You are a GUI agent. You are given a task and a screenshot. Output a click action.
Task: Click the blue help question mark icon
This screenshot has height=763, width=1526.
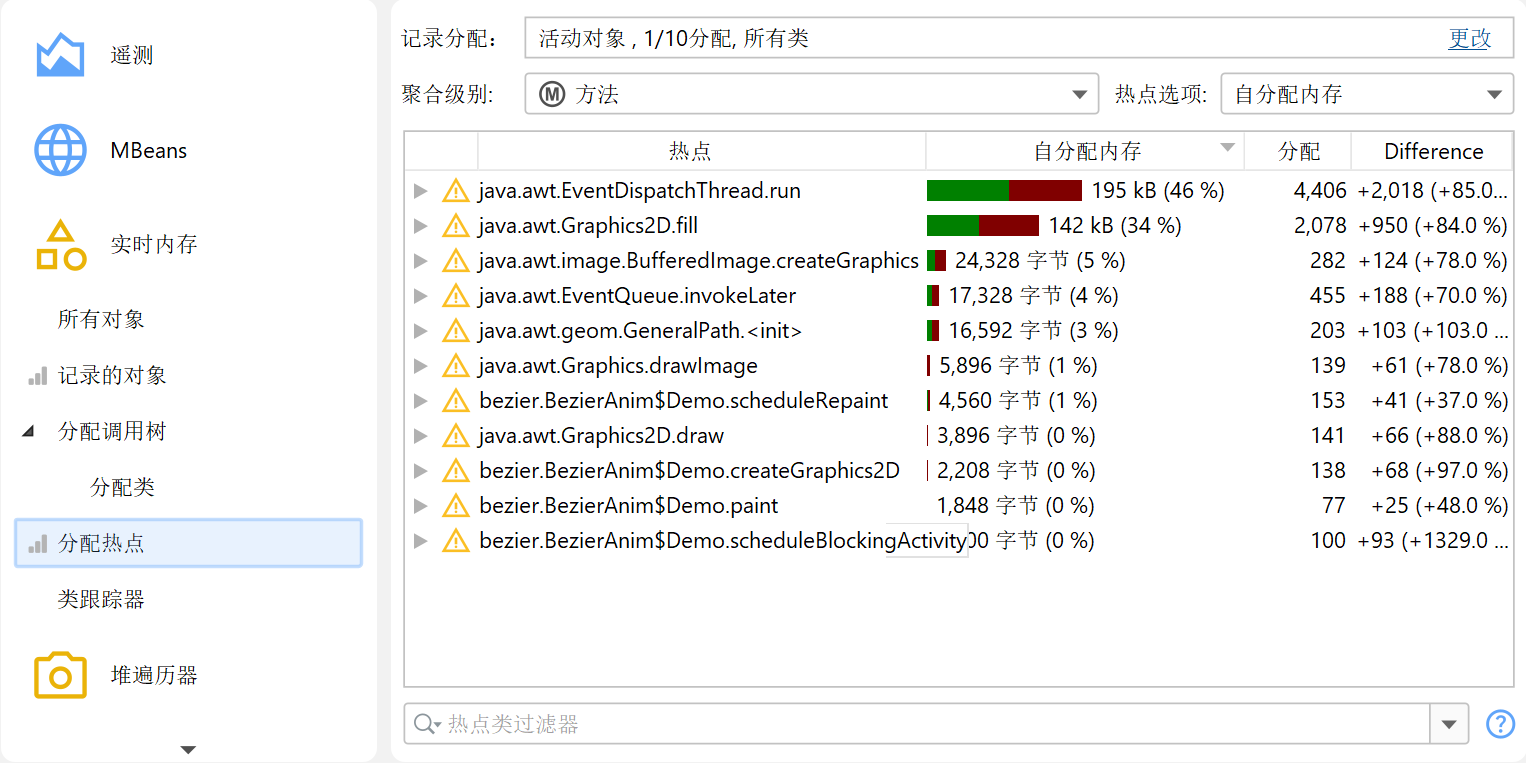(1500, 724)
